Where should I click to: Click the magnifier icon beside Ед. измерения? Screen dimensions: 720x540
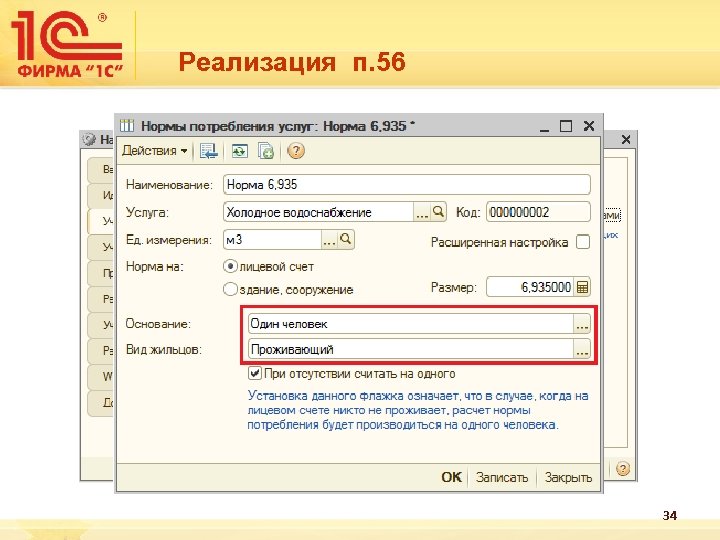(346, 240)
